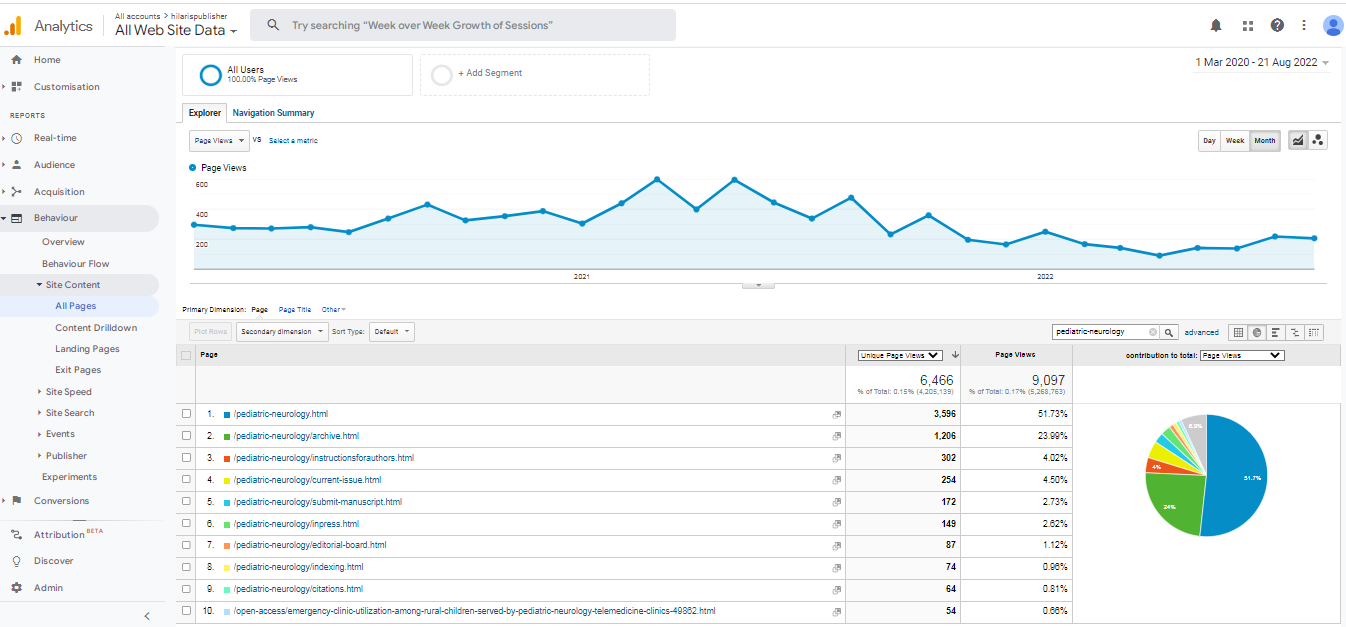The image size is (1346, 627).
Task: Click the help question mark icon
Action: click(1277, 25)
